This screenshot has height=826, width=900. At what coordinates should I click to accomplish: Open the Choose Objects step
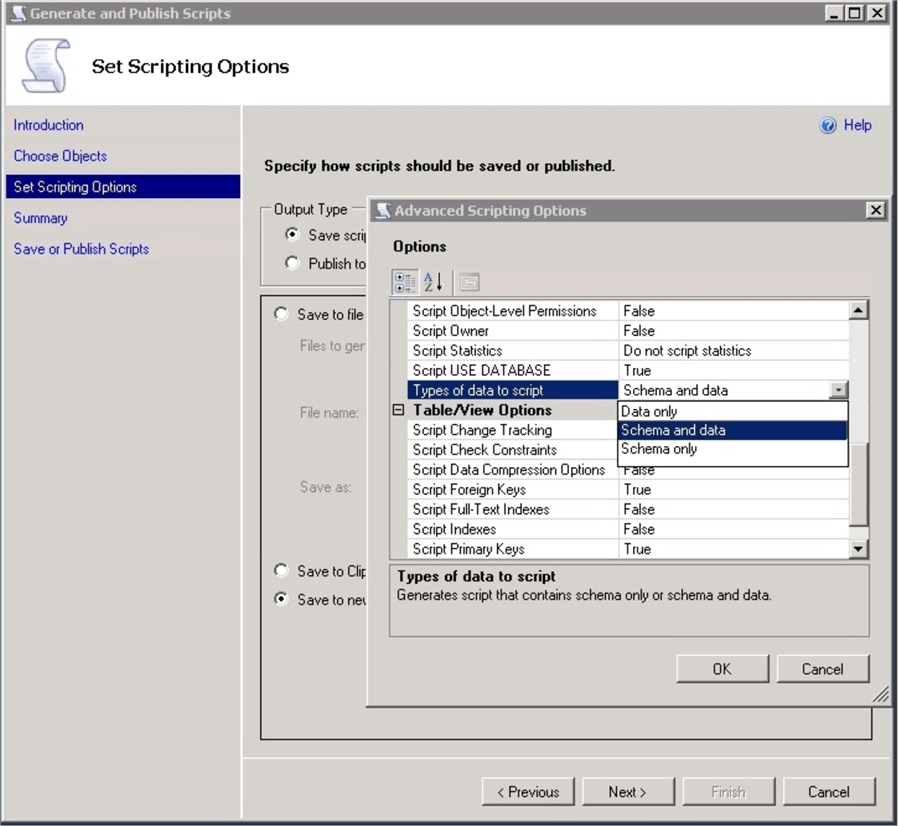click(60, 156)
